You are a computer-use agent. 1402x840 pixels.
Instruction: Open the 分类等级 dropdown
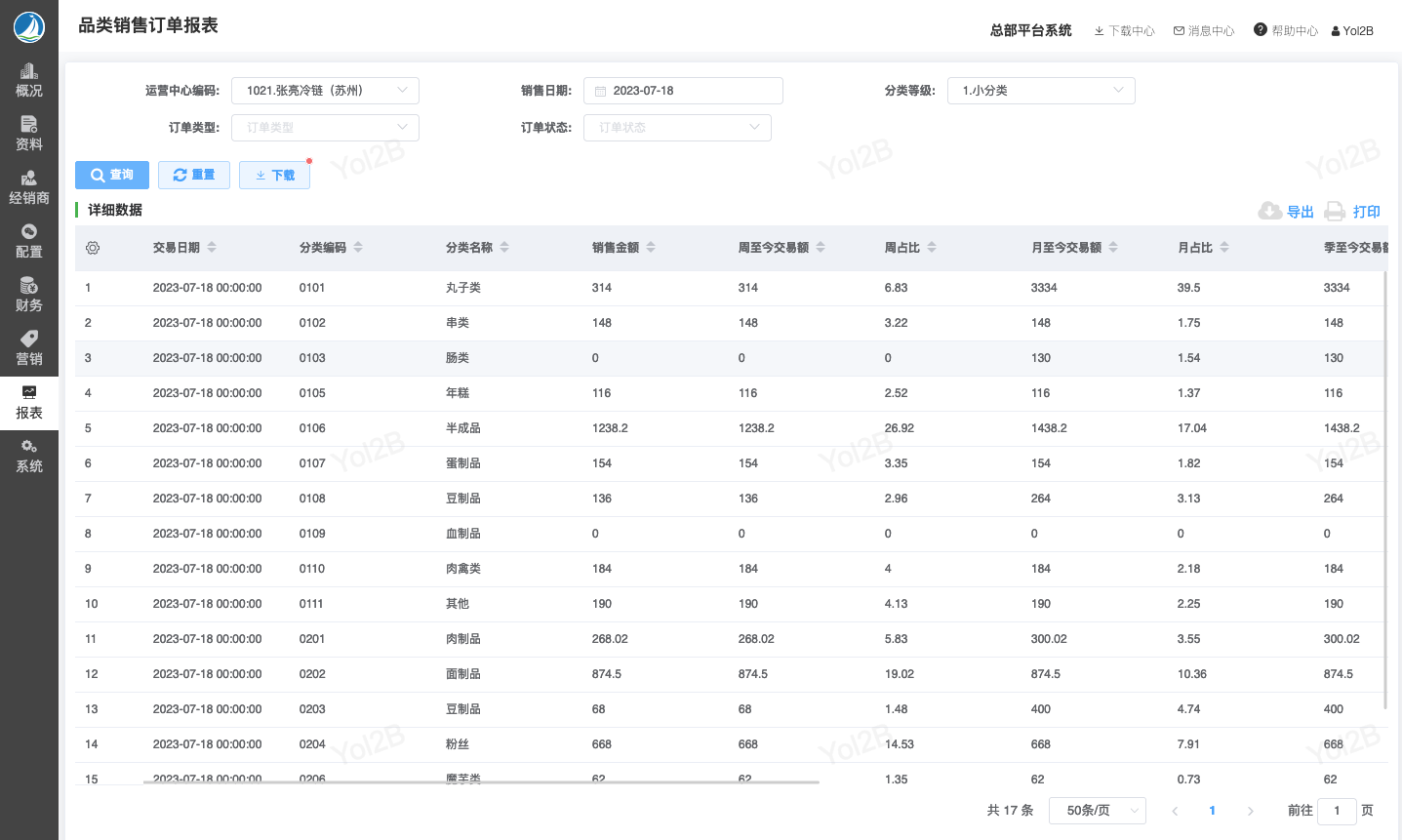1040,91
